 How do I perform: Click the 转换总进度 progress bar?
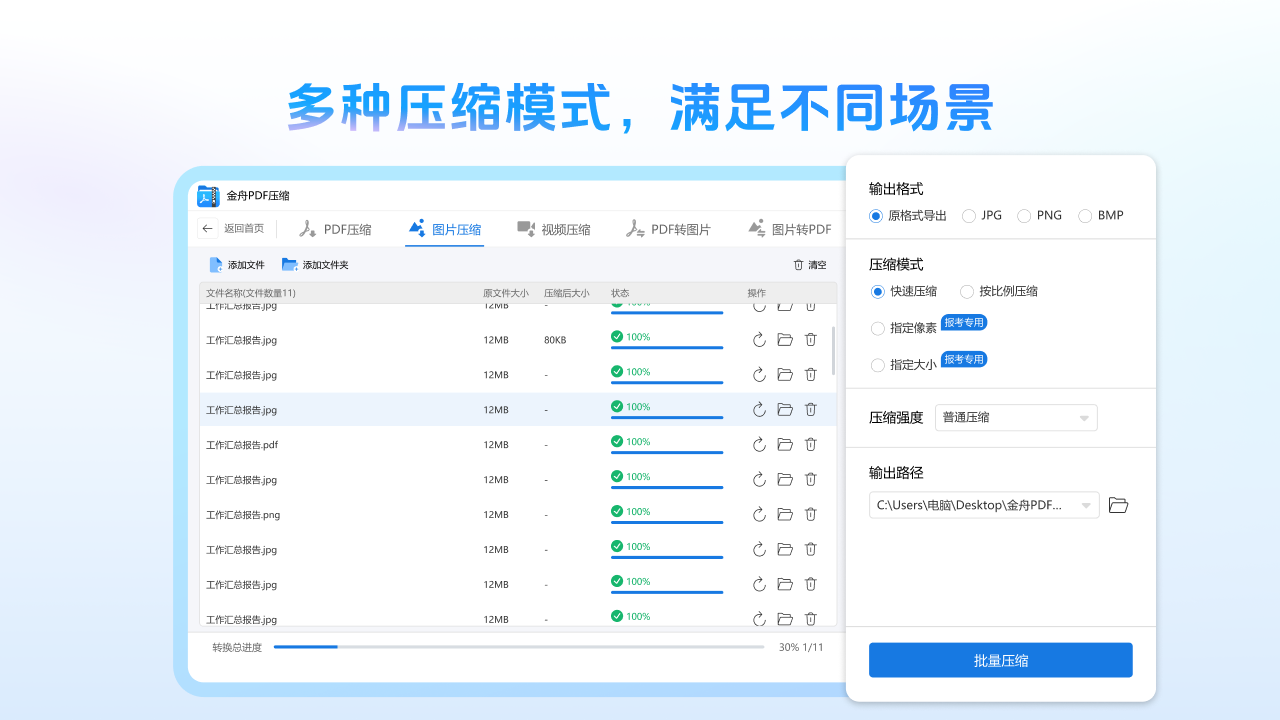(519, 646)
